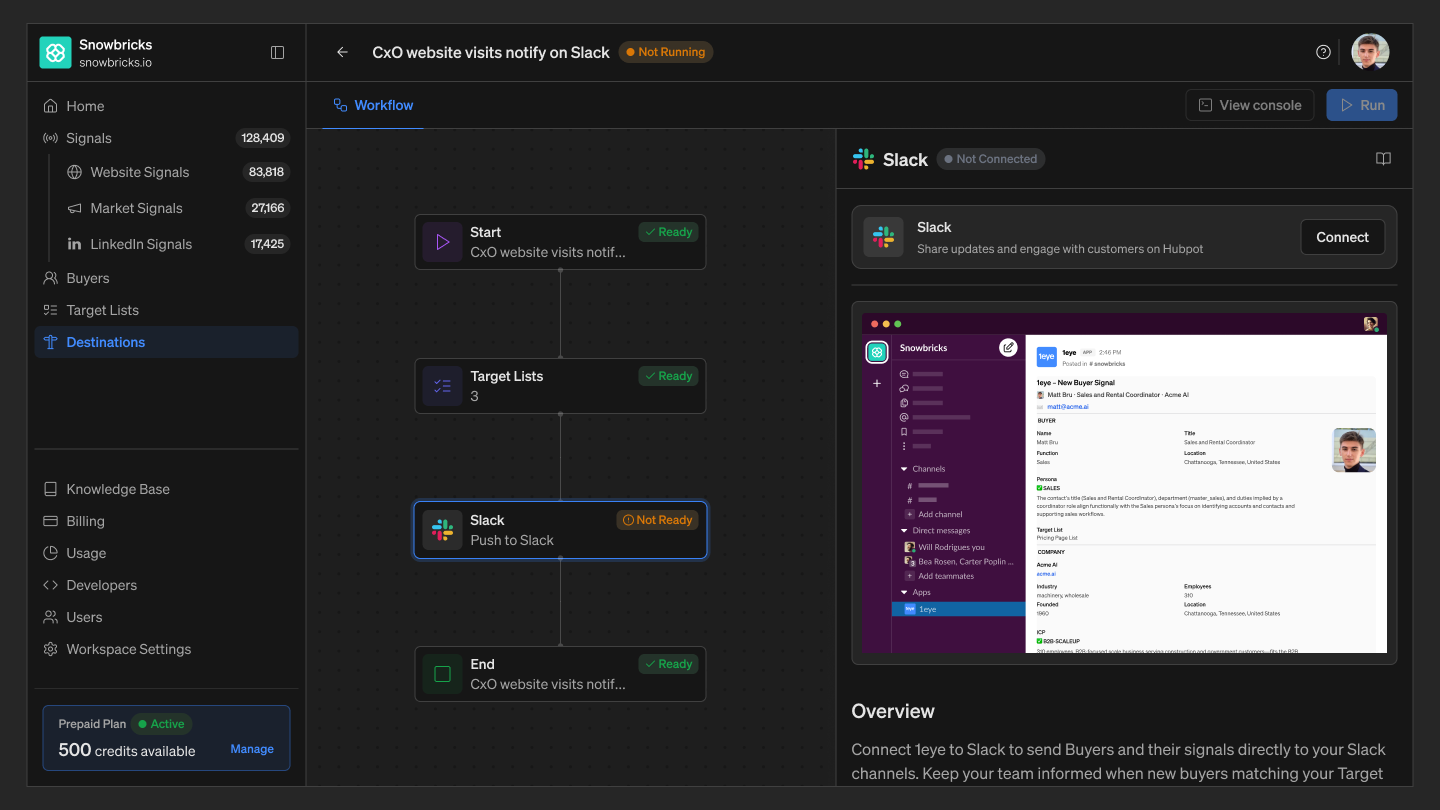Click the Billing card icon
The image size is (1440, 810).
coord(50,521)
